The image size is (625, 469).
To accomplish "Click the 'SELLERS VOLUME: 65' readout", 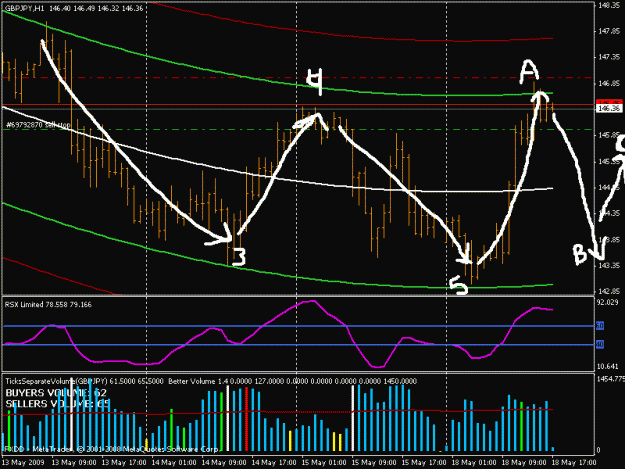I will (58, 404).
